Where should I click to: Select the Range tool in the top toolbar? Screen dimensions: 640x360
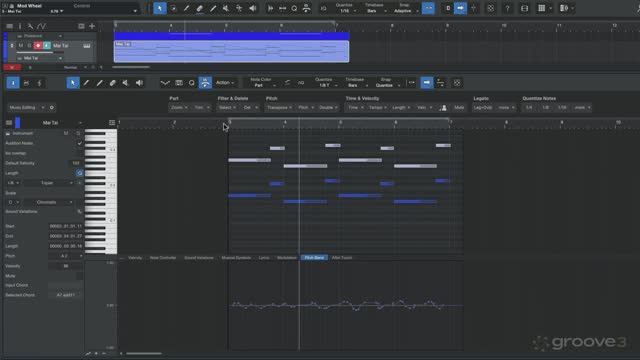click(173, 8)
